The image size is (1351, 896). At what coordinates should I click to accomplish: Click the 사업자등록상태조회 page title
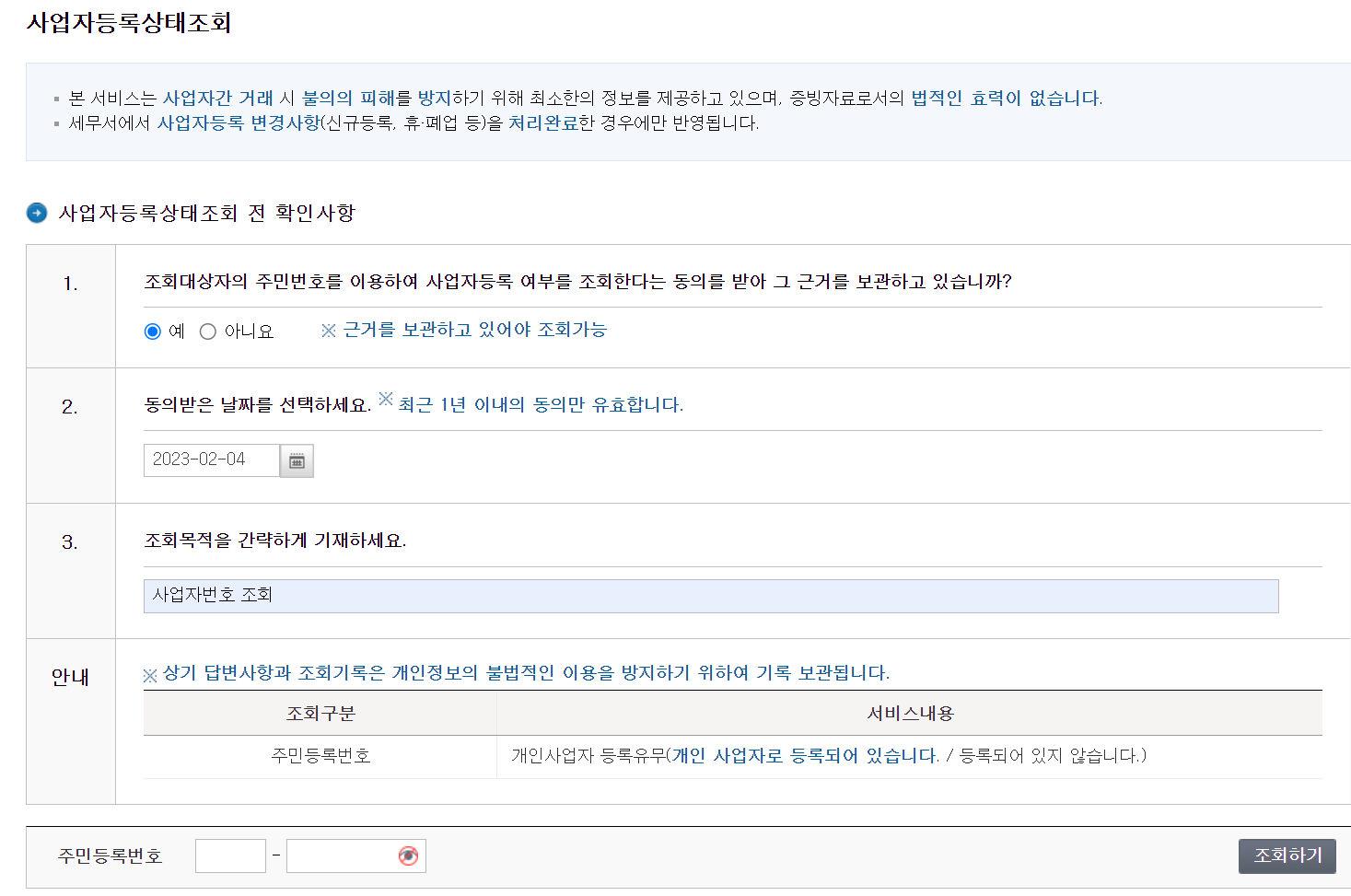click(129, 22)
